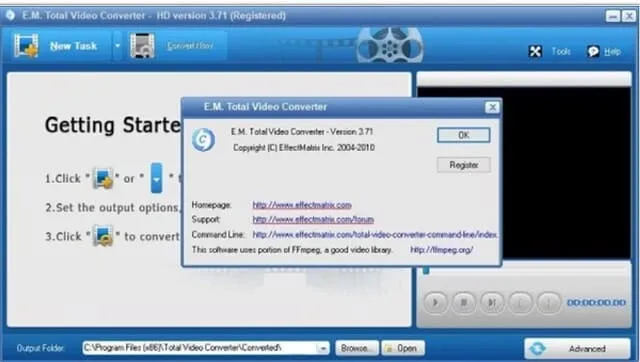Click the Play button in the preview player
The image size is (640, 362).
tap(435, 302)
